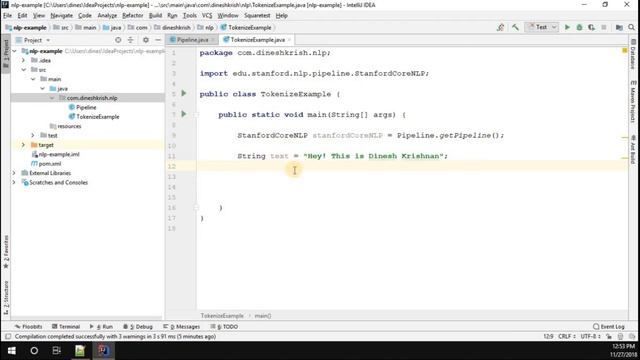The height and width of the screenshot is (360, 640).
Task: Click IntelliJ IDEA icon on the taskbar
Action: (103, 351)
